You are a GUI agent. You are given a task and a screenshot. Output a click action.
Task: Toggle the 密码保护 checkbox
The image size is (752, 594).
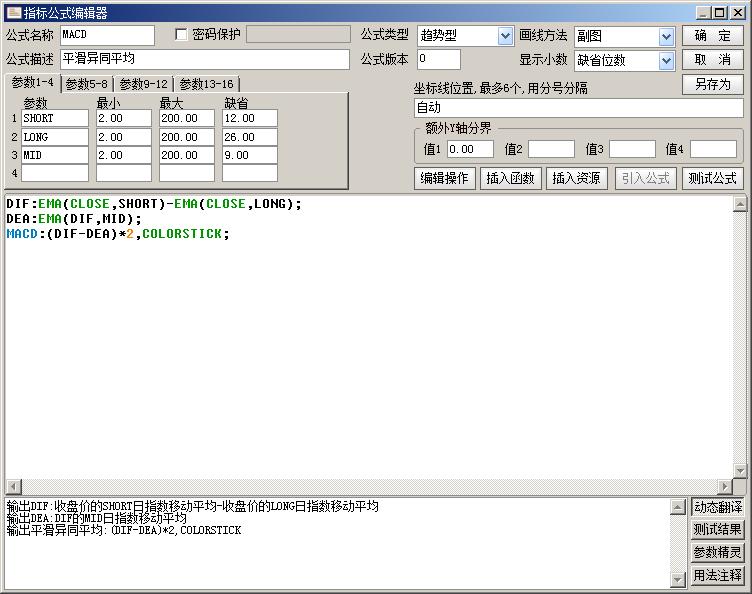[181, 35]
